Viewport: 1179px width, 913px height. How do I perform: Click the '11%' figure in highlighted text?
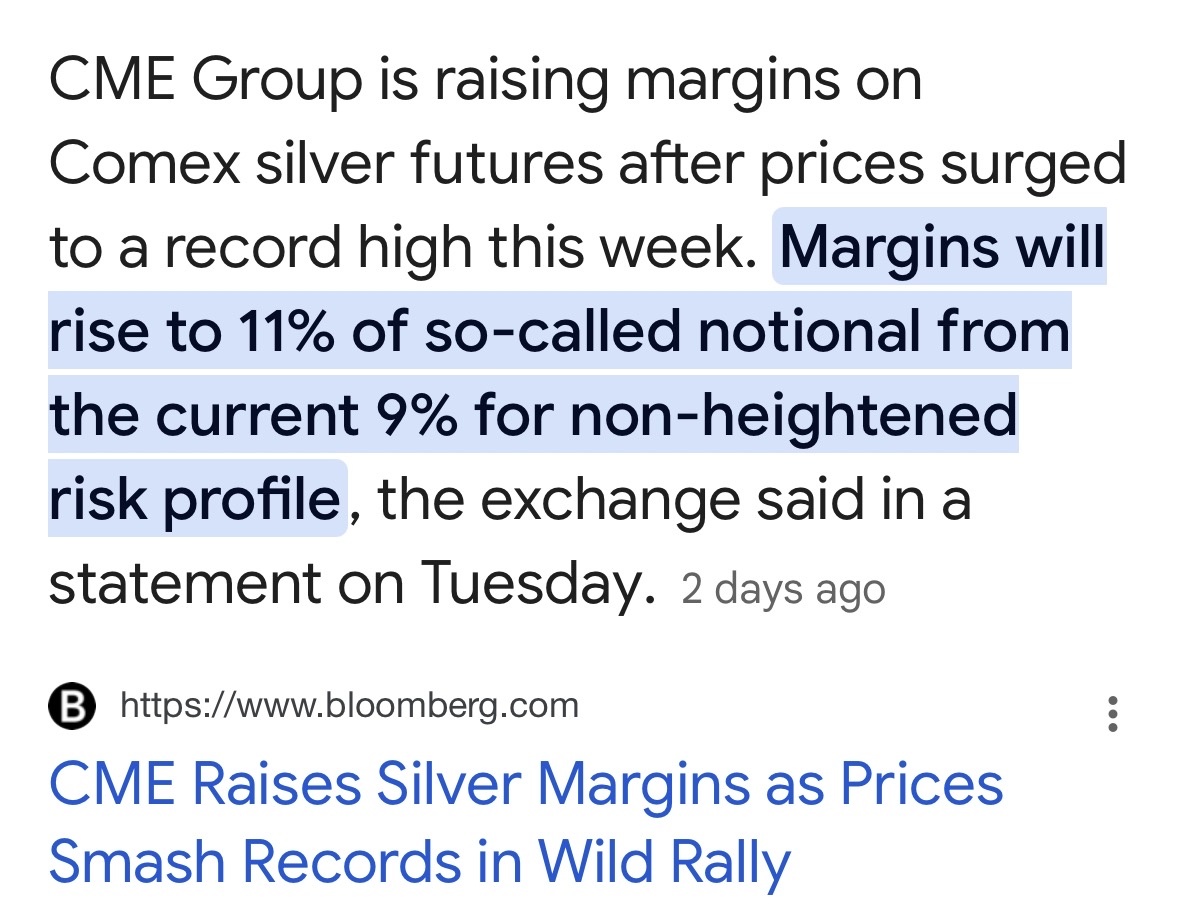(x=286, y=330)
